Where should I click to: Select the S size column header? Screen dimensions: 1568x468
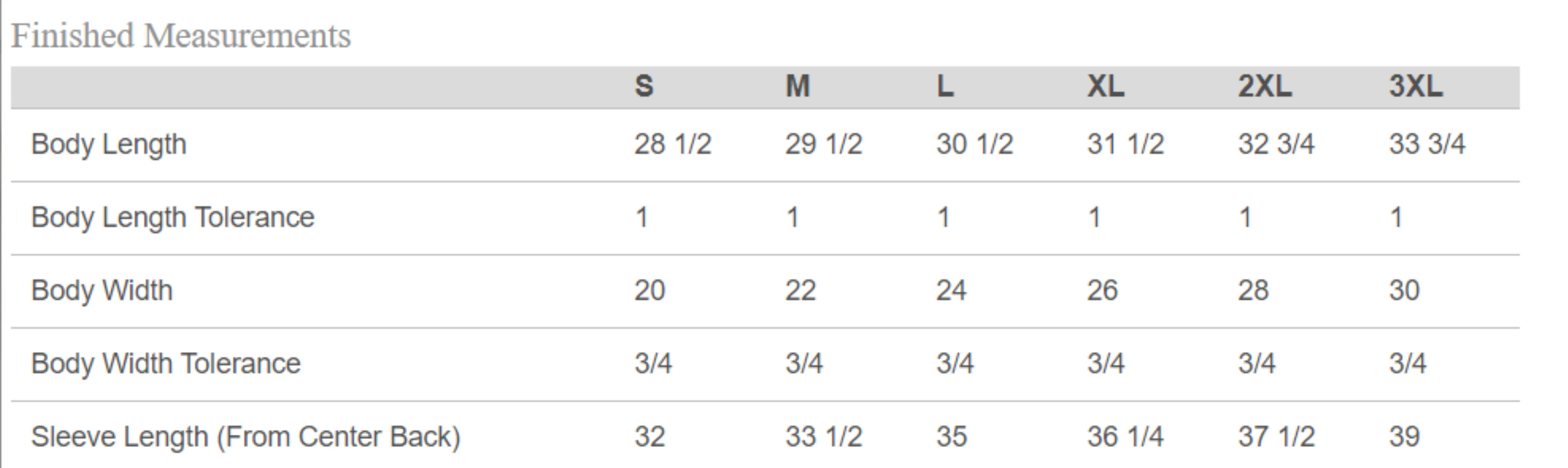click(x=644, y=86)
